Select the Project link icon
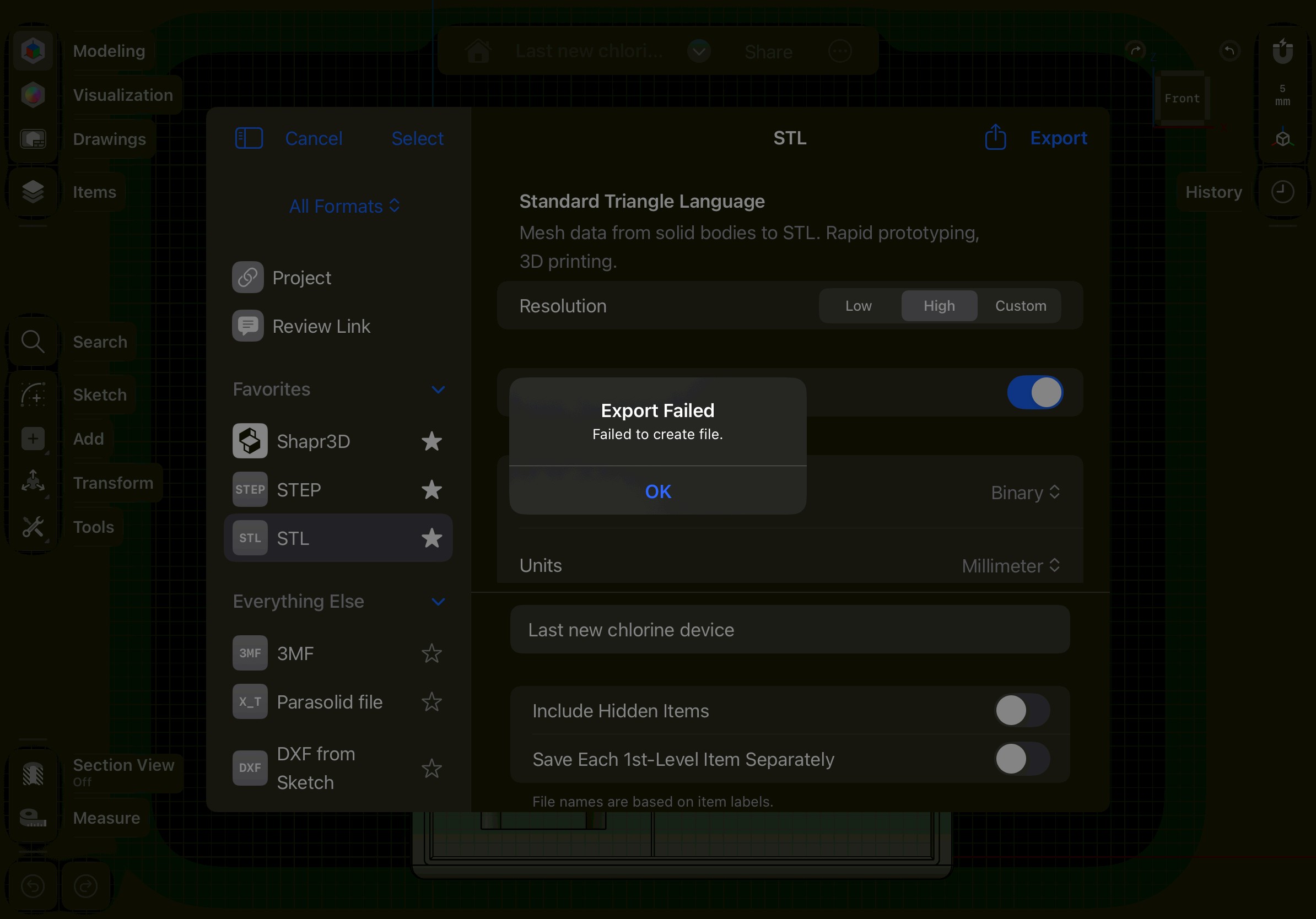 [x=247, y=278]
